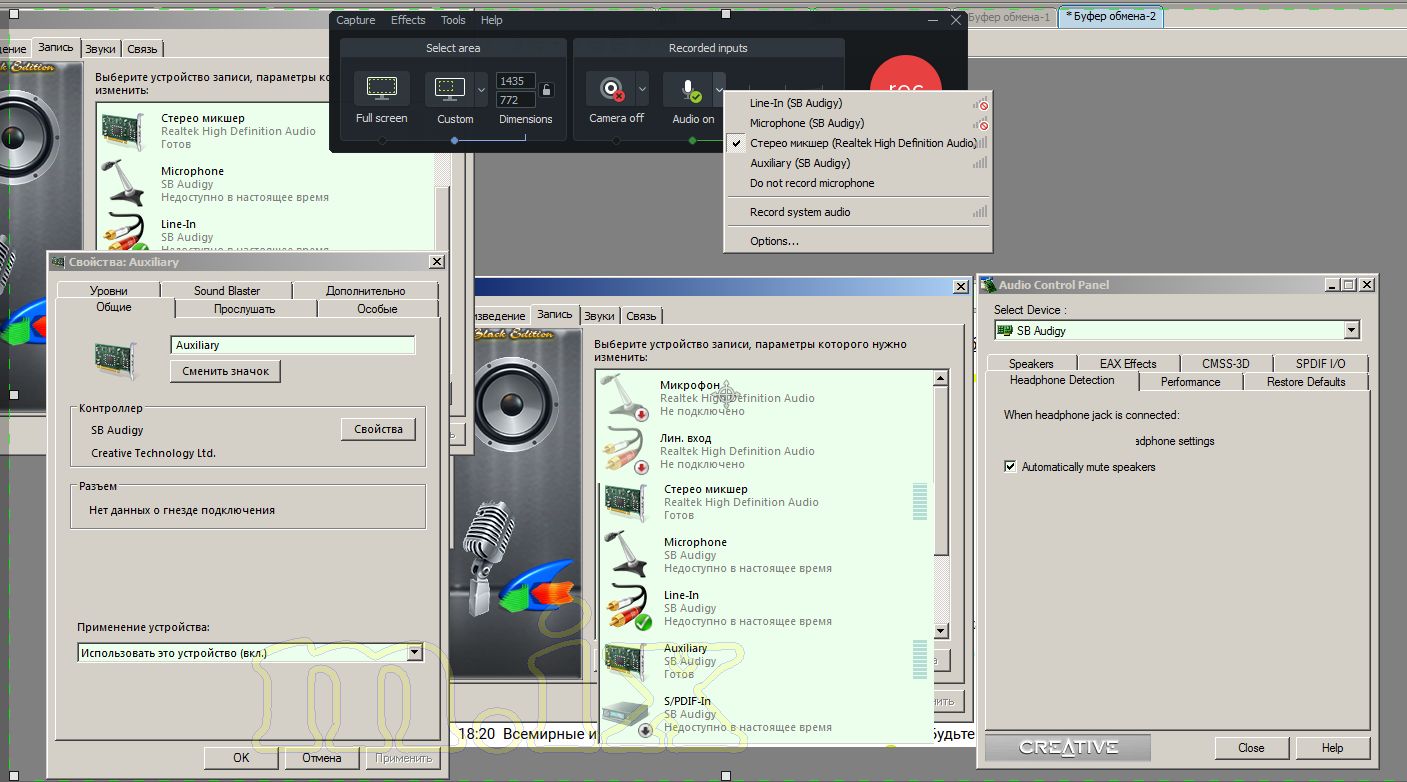Choose the Custom capture region icon
1407x782 pixels.
pyautogui.click(x=452, y=89)
